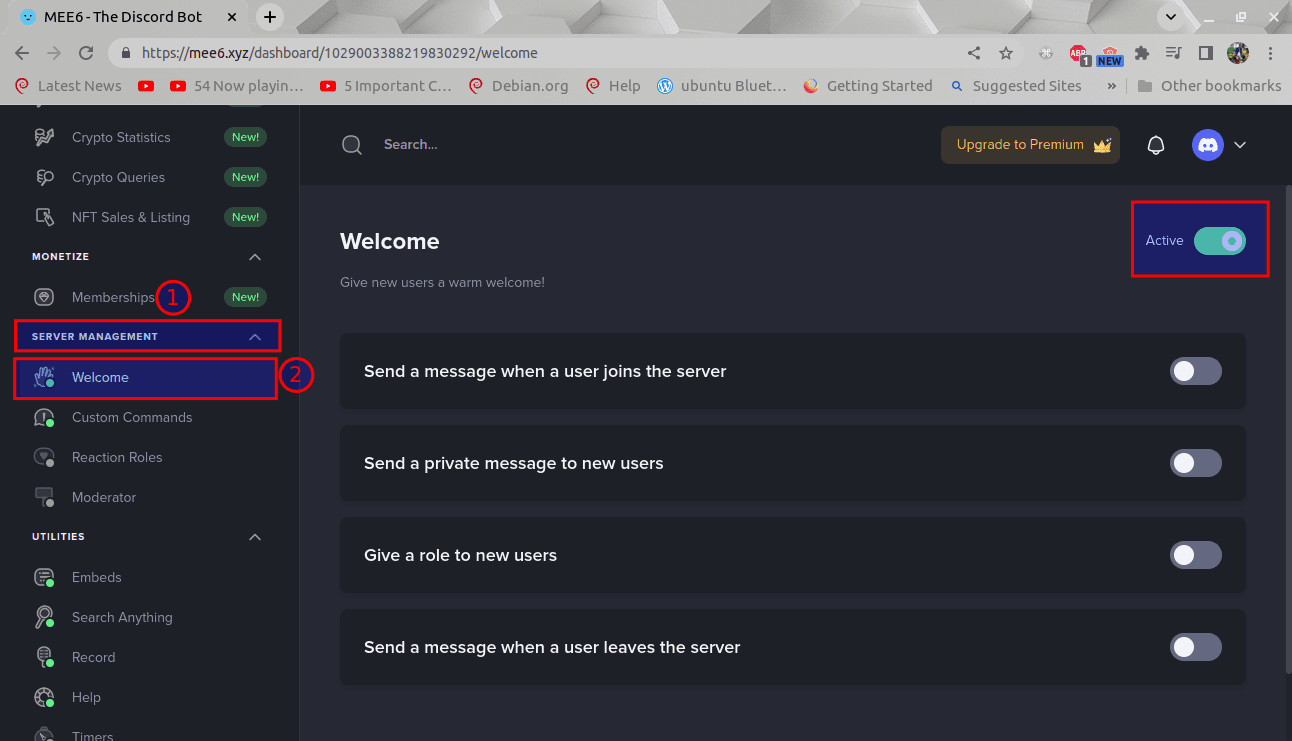Open Custom Commands in the sidebar

coord(132,417)
